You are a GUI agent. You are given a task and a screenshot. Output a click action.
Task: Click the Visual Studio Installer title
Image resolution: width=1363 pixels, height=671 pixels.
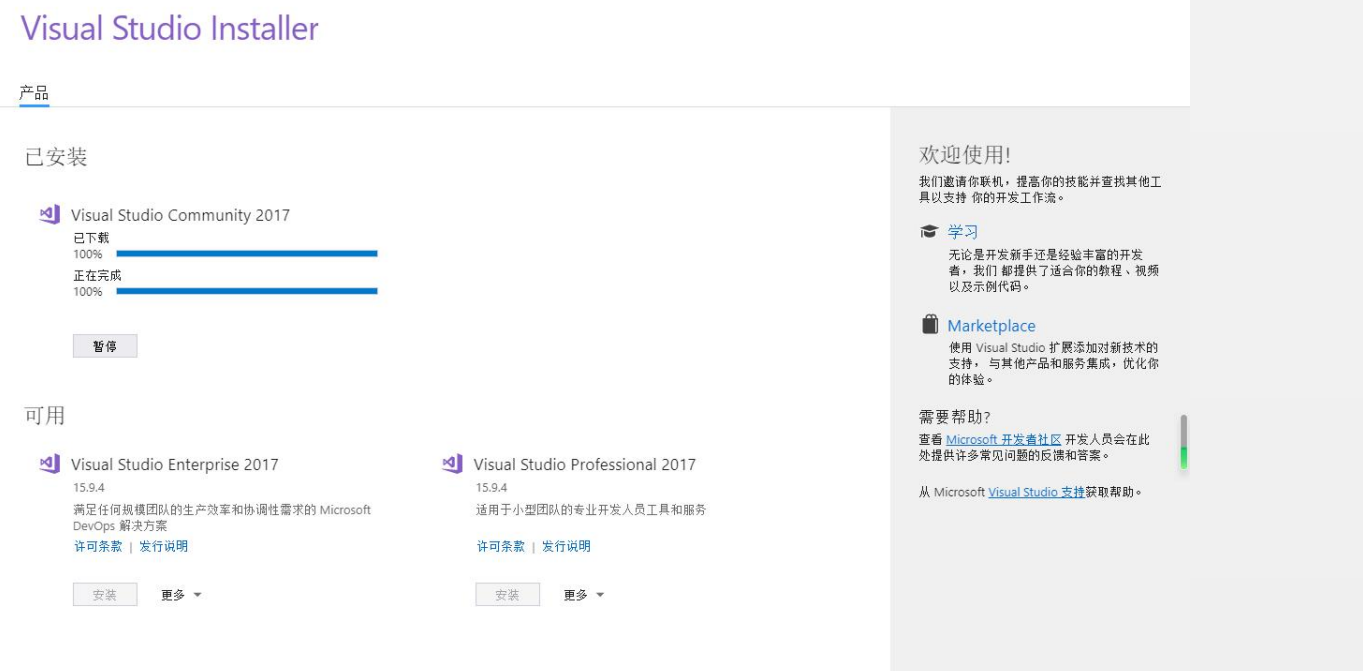tap(170, 28)
